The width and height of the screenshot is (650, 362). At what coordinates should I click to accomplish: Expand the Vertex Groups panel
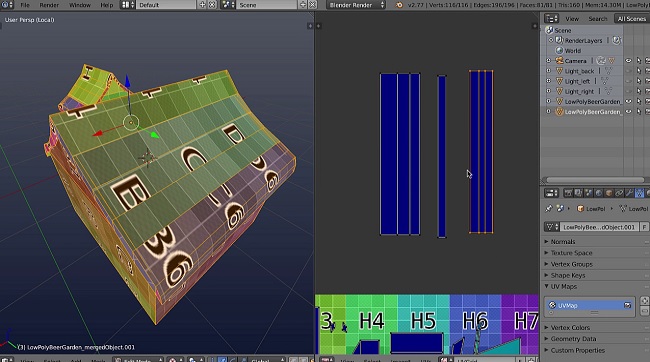(595, 264)
